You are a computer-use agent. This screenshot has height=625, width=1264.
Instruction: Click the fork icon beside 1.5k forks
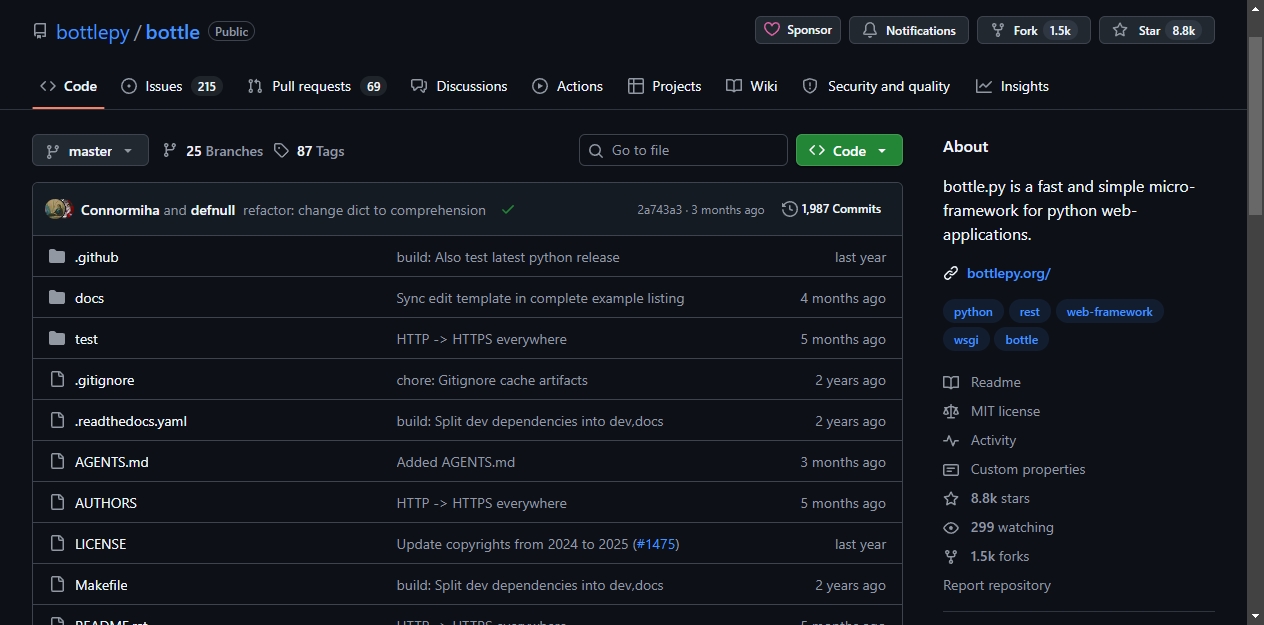pyautogui.click(x=951, y=556)
